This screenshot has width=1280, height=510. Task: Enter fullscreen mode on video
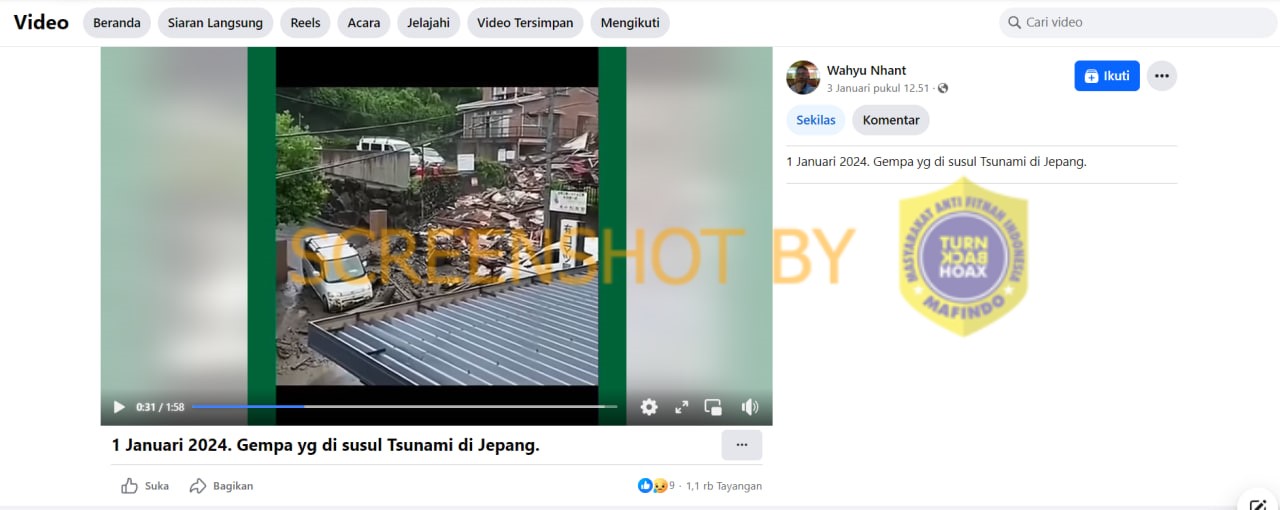pyautogui.click(x=681, y=407)
